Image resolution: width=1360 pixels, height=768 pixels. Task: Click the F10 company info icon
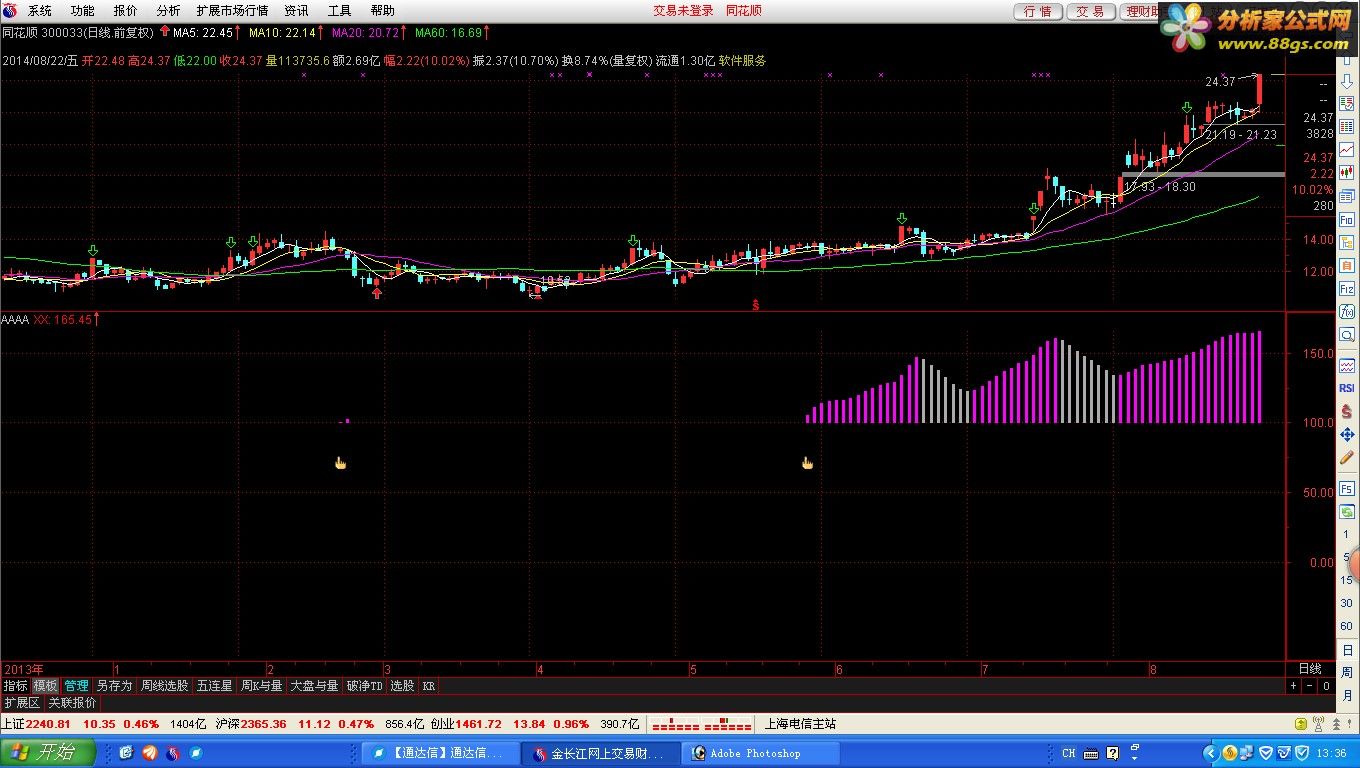click(1347, 219)
